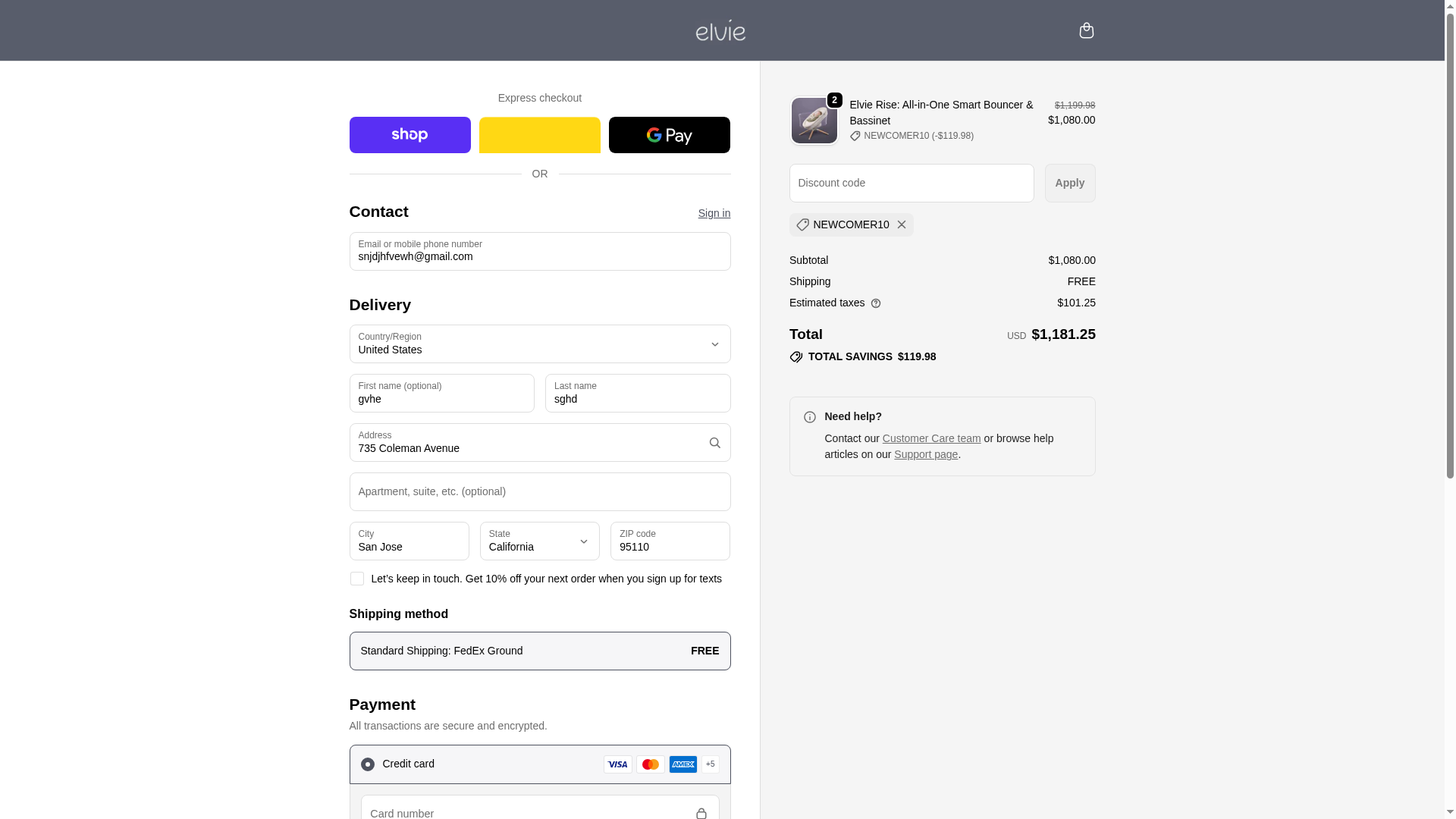Show the +5 more card brands
Screen dimensions: 1456x819
pos(710,764)
